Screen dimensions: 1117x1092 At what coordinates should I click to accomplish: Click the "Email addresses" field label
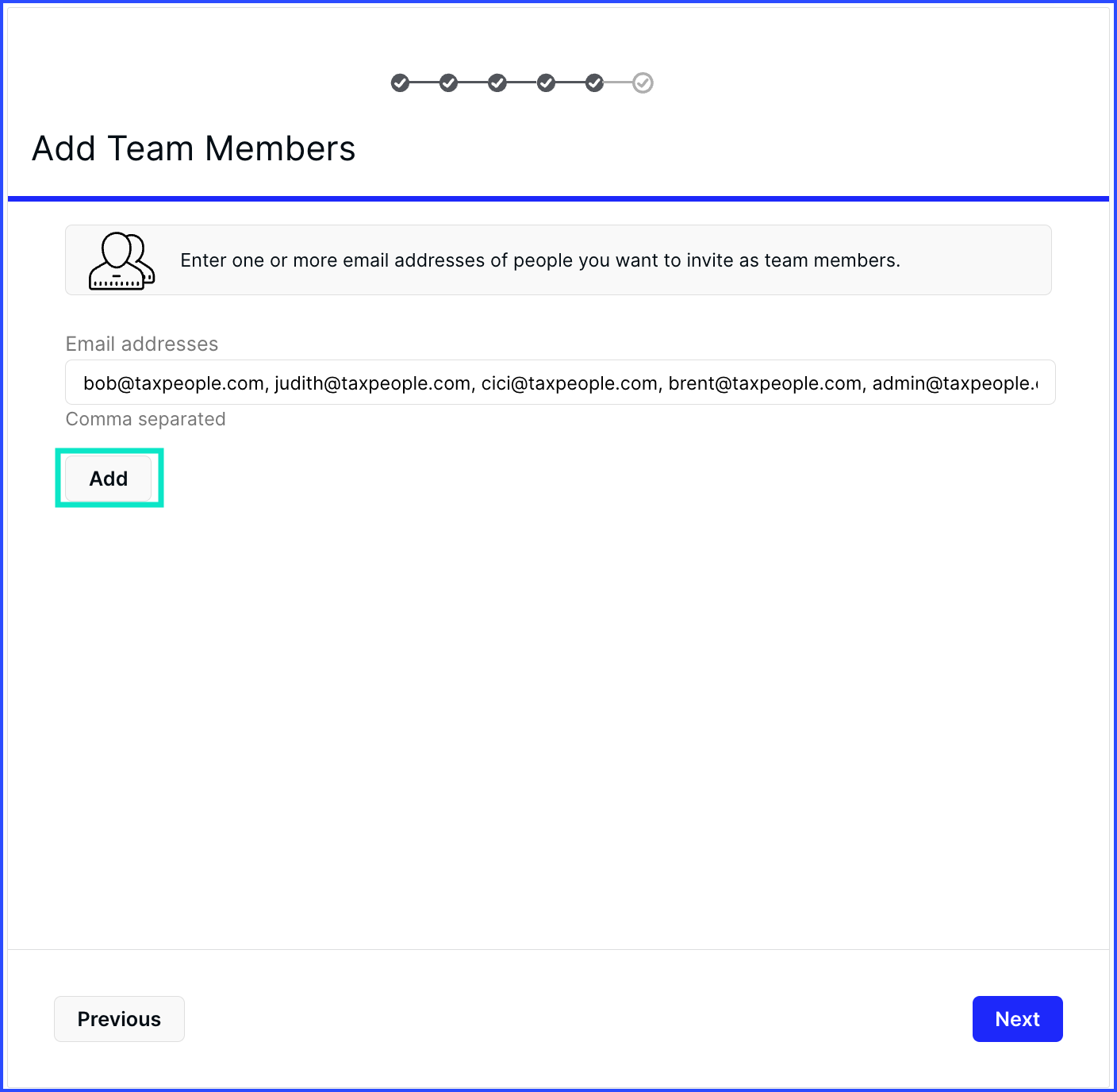142,344
